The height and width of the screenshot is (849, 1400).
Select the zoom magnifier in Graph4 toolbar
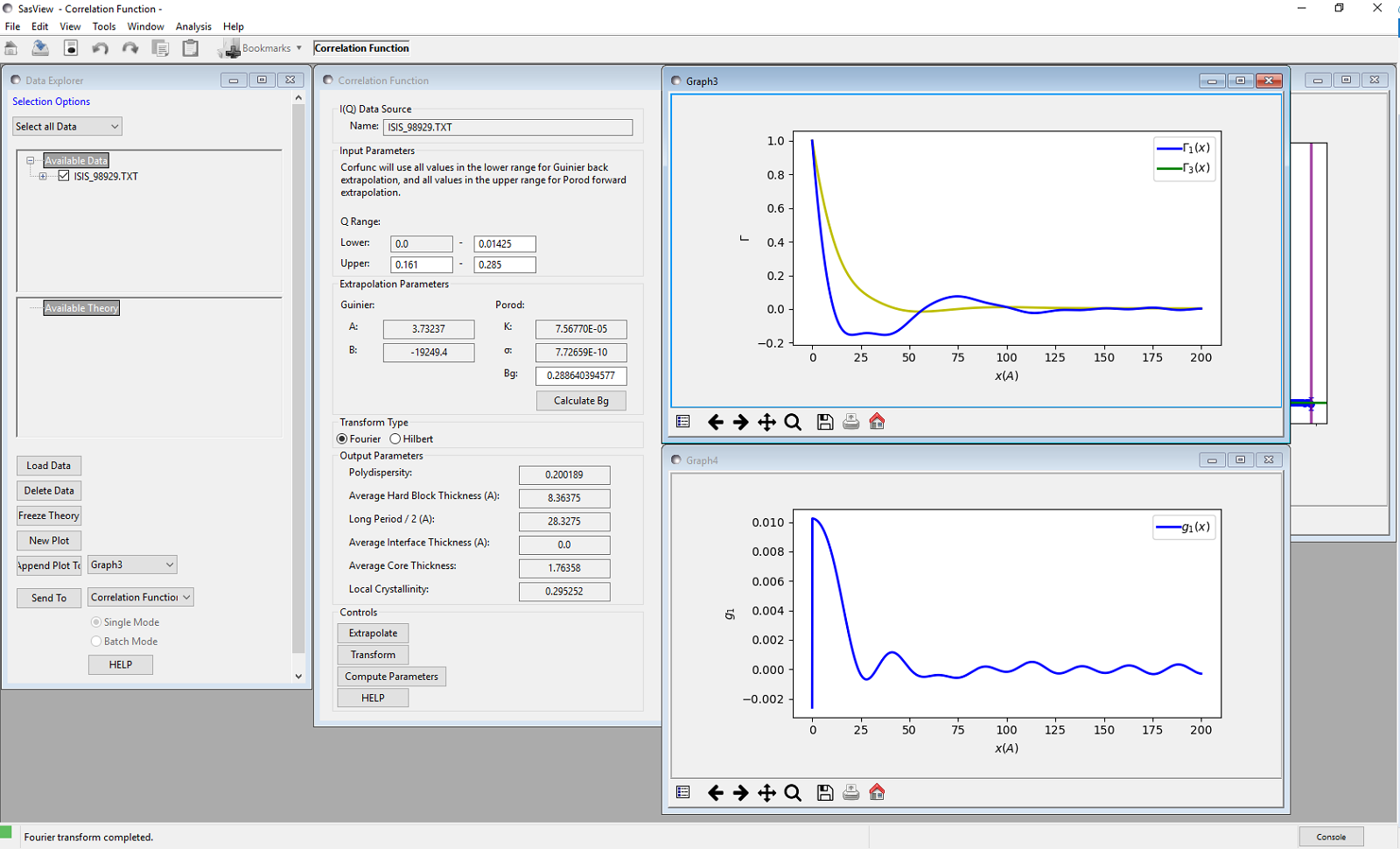793,793
